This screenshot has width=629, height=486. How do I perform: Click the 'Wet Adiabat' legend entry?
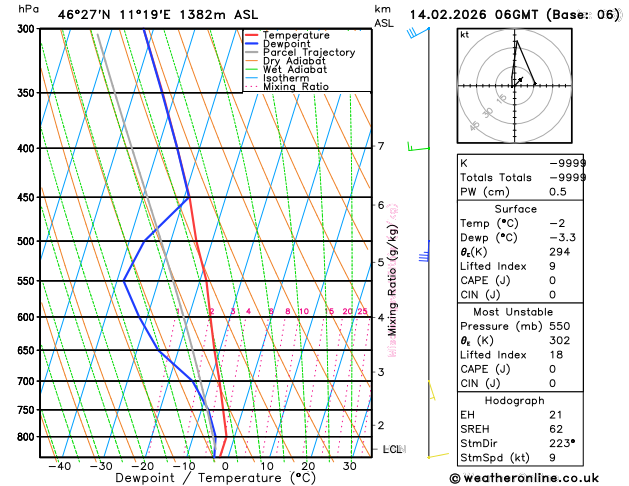(x=295, y=69)
